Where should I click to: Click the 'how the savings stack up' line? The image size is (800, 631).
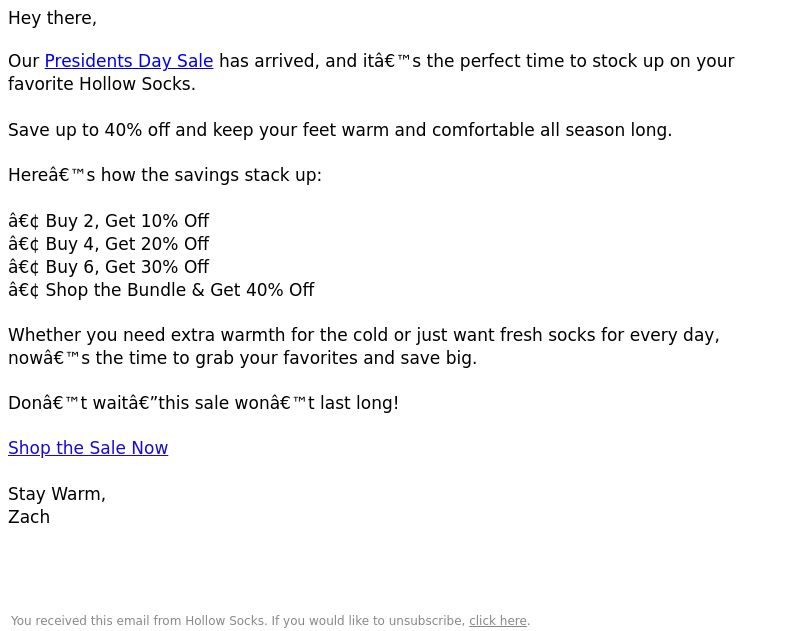(165, 175)
